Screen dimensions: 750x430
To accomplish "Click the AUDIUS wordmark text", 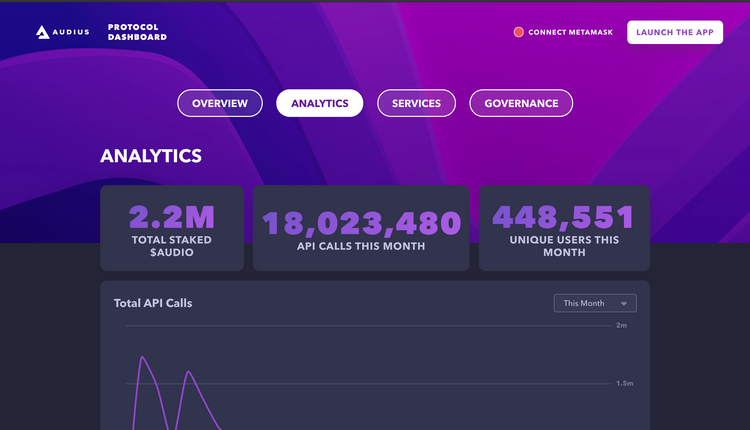I will click(x=71, y=32).
